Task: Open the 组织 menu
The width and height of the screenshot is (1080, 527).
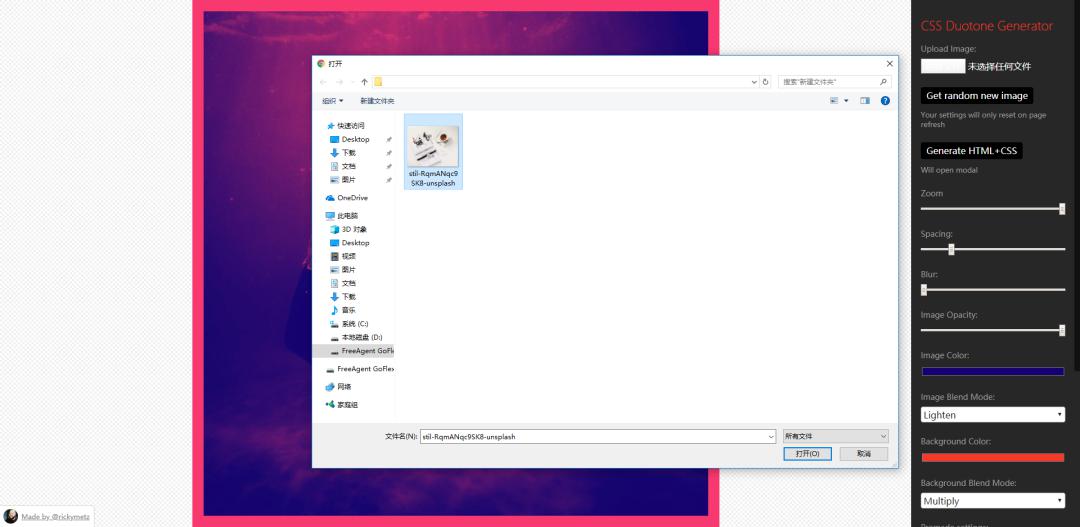Action: coord(333,101)
